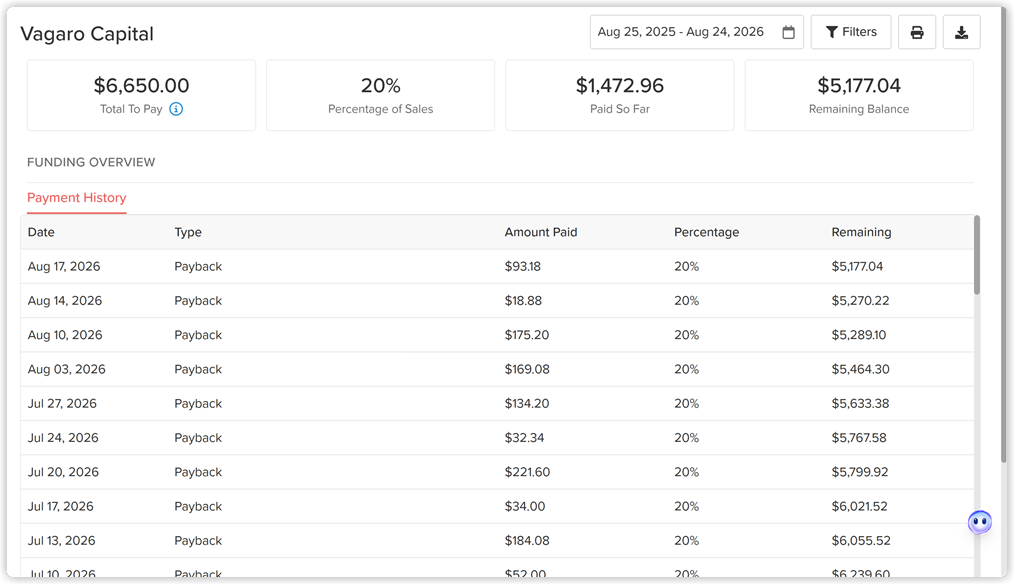Open the chat assistant bubble icon
The width and height of the screenshot is (1015, 585).
point(979,522)
